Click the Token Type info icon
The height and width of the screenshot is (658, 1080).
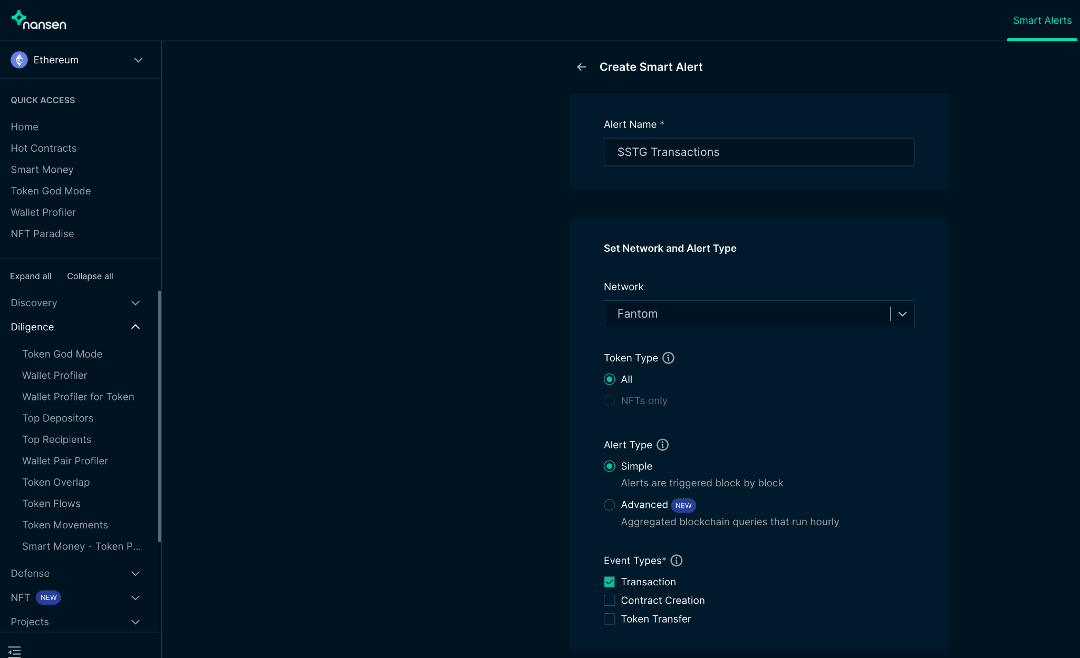click(x=669, y=358)
